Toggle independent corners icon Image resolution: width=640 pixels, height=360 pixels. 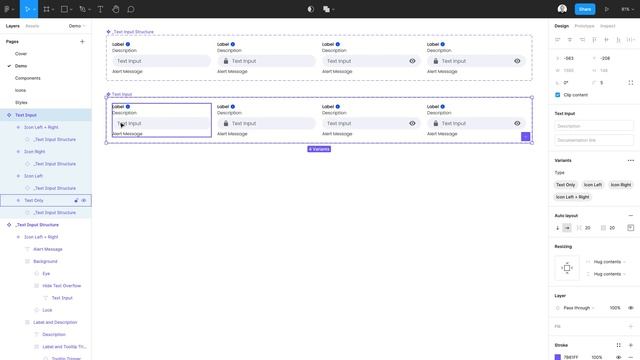click(631, 83)
